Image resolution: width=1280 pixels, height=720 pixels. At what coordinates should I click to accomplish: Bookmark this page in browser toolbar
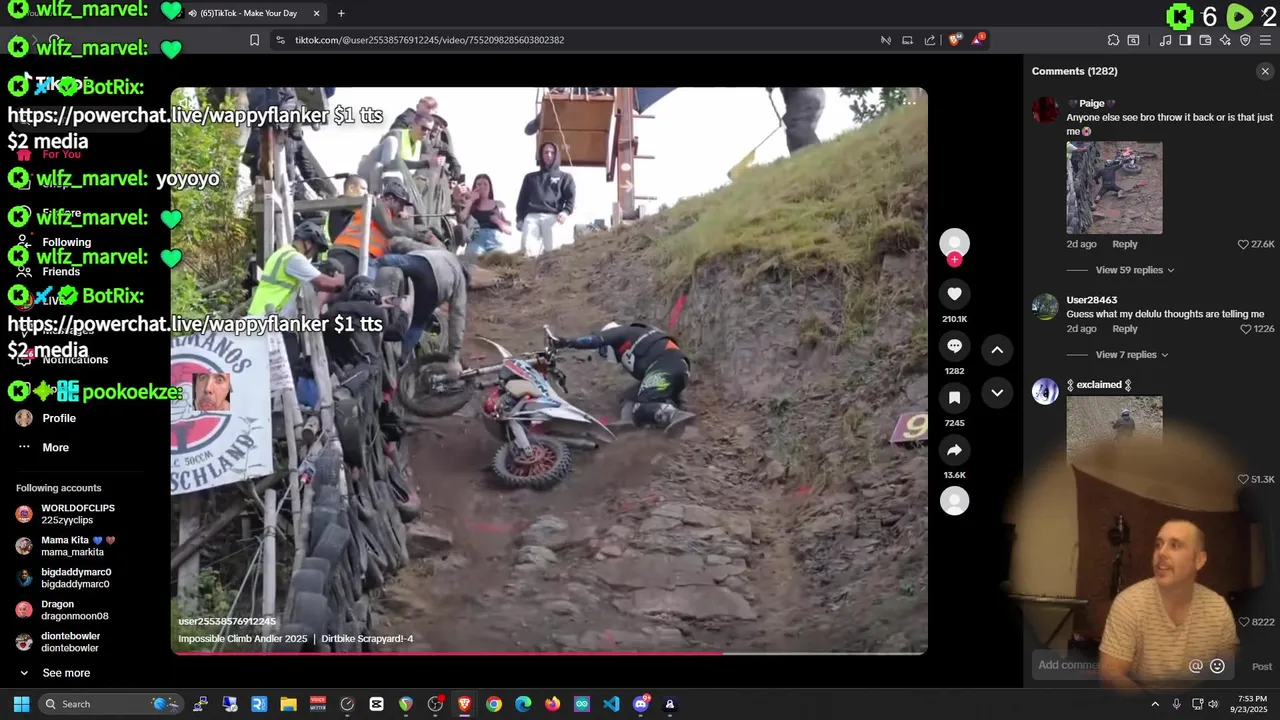(254, 40)
